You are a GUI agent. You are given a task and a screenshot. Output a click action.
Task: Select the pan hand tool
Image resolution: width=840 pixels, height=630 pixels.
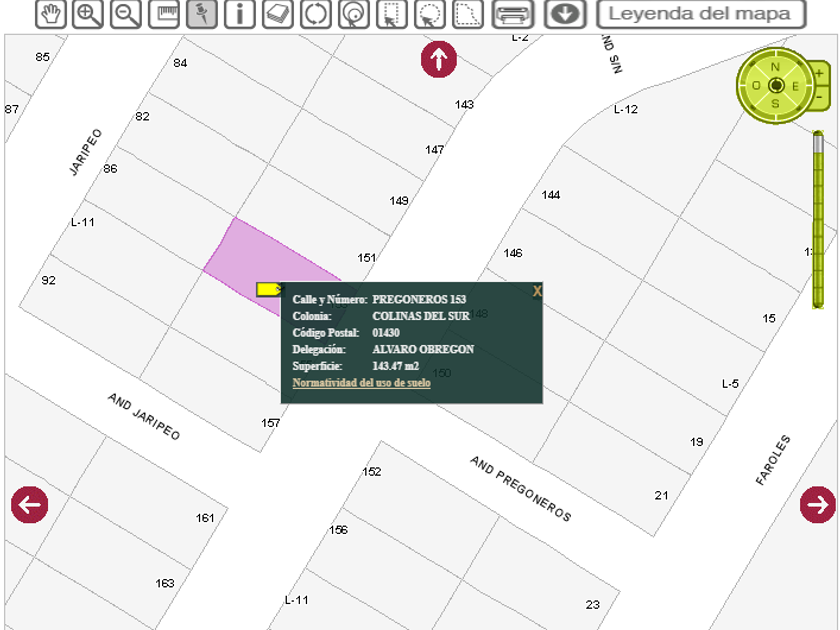[51, 13]
